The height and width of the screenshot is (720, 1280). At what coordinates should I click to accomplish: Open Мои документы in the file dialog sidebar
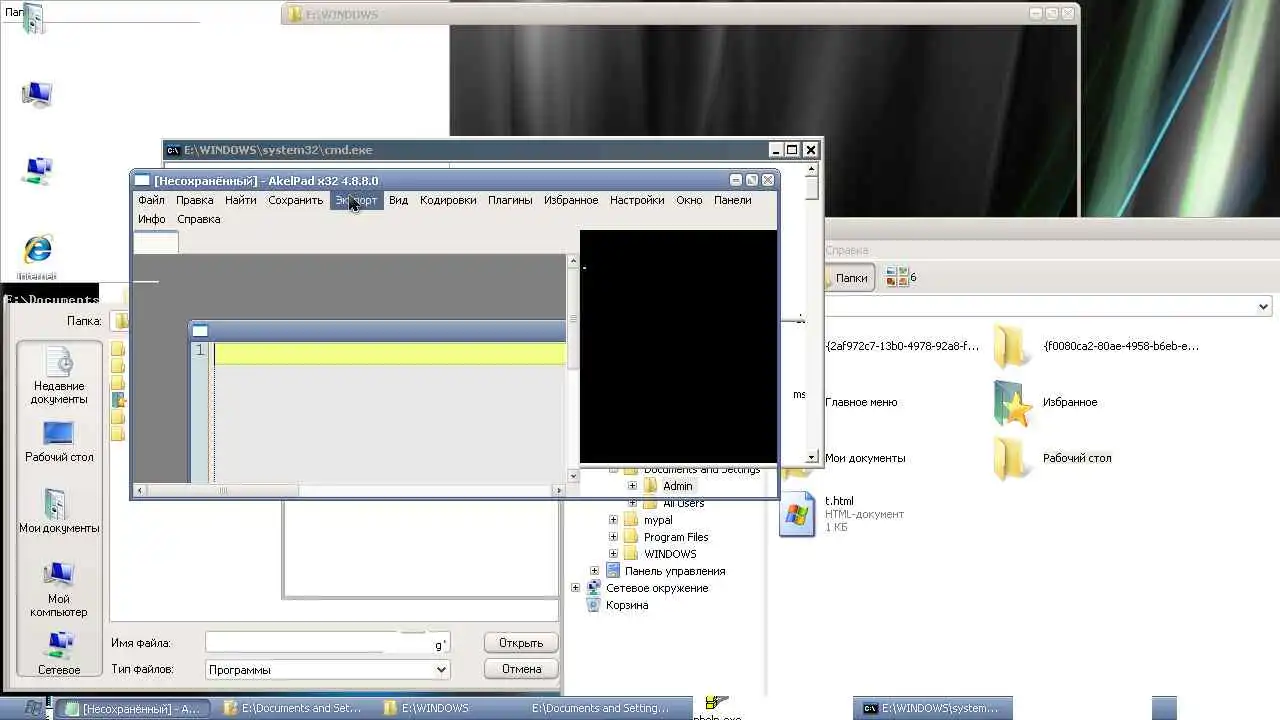(59, 512)
